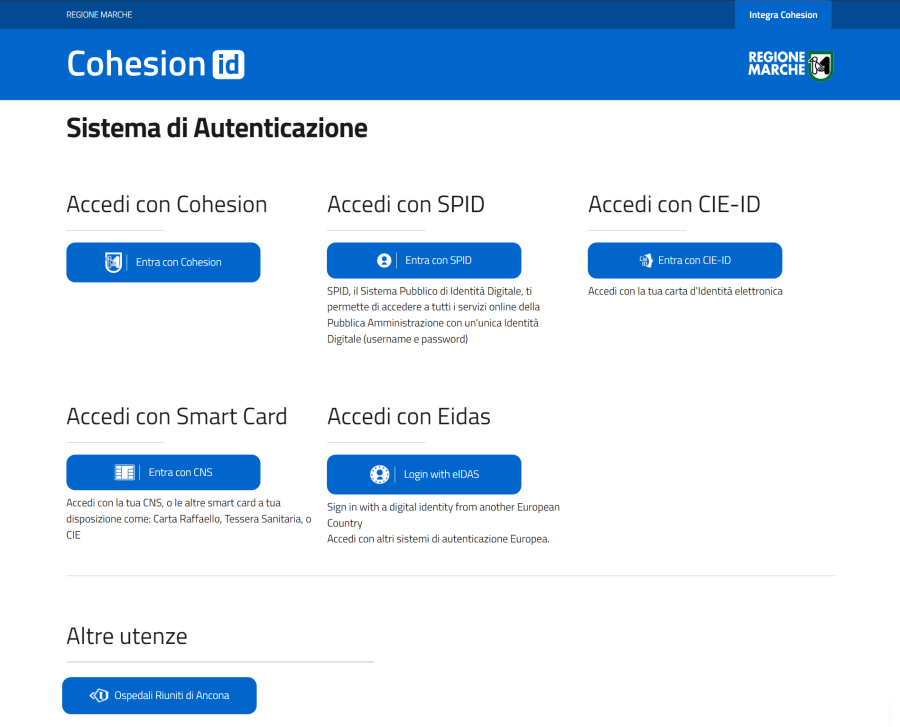Click the CIE-ID card icon
The image size is (900, 727).
tap(646, 261)
